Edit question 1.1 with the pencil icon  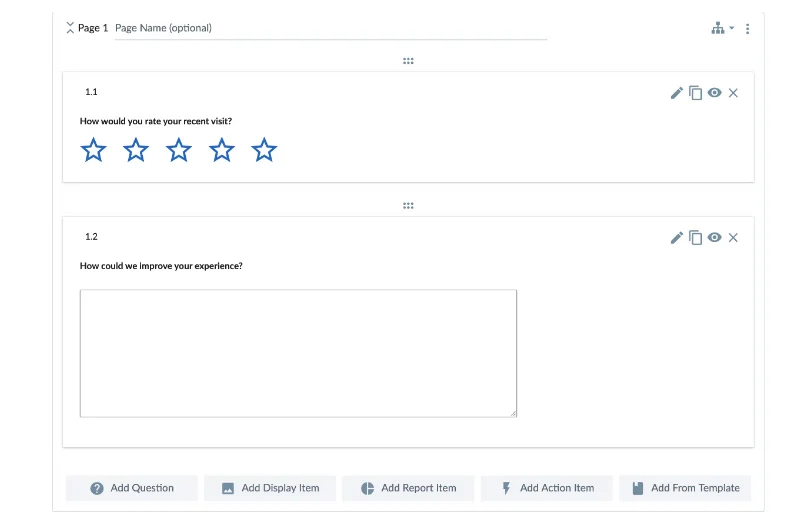point(677,93)
